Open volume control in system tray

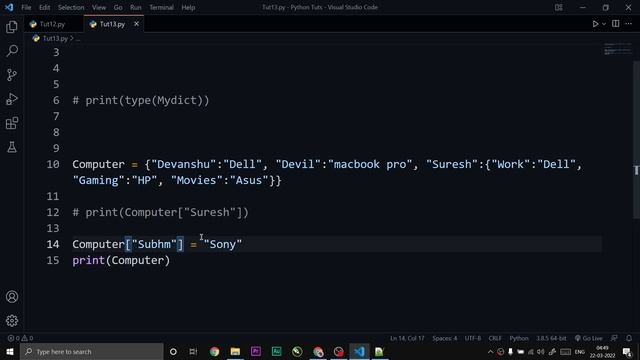click(541, 352)
